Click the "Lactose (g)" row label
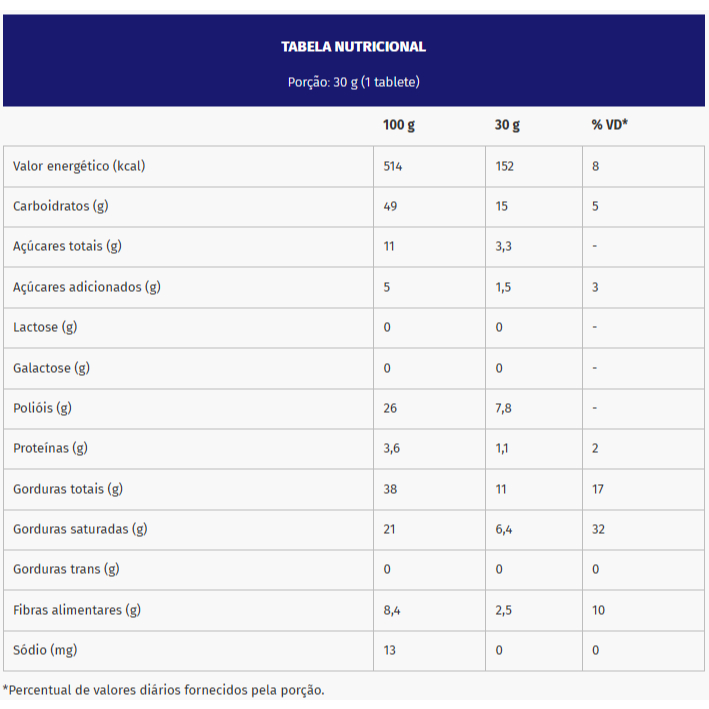 tap(45, 327)
